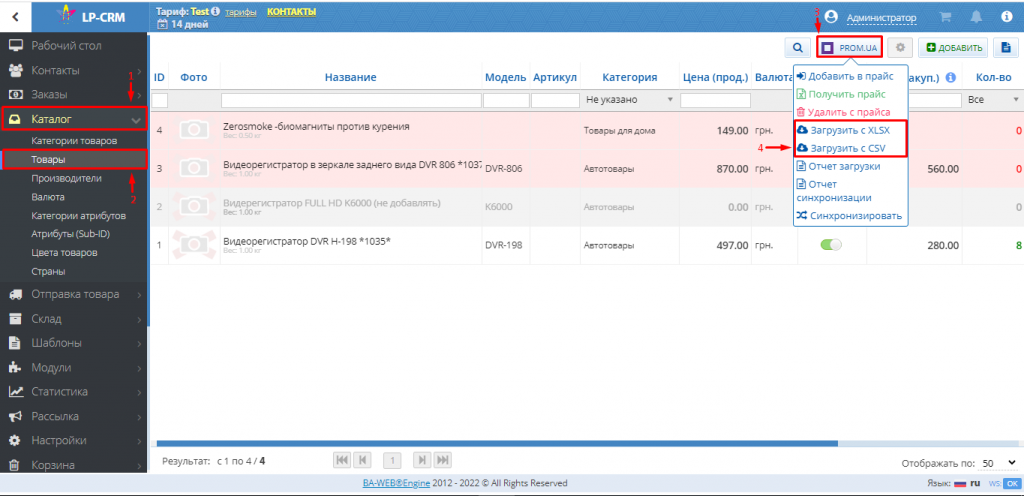This screenshot has width=1024, height=496.
Task: Expand Корзина sidebar section
Action: [x=74, y=465]
